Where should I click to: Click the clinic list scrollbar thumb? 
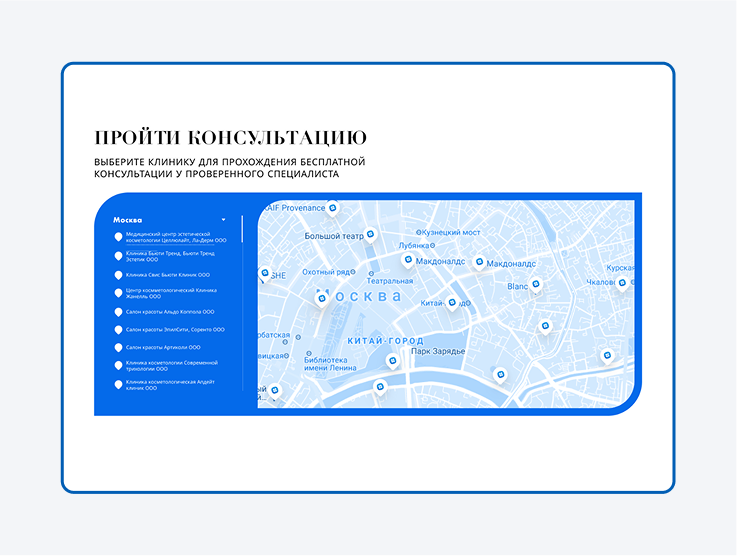point(243,230)
